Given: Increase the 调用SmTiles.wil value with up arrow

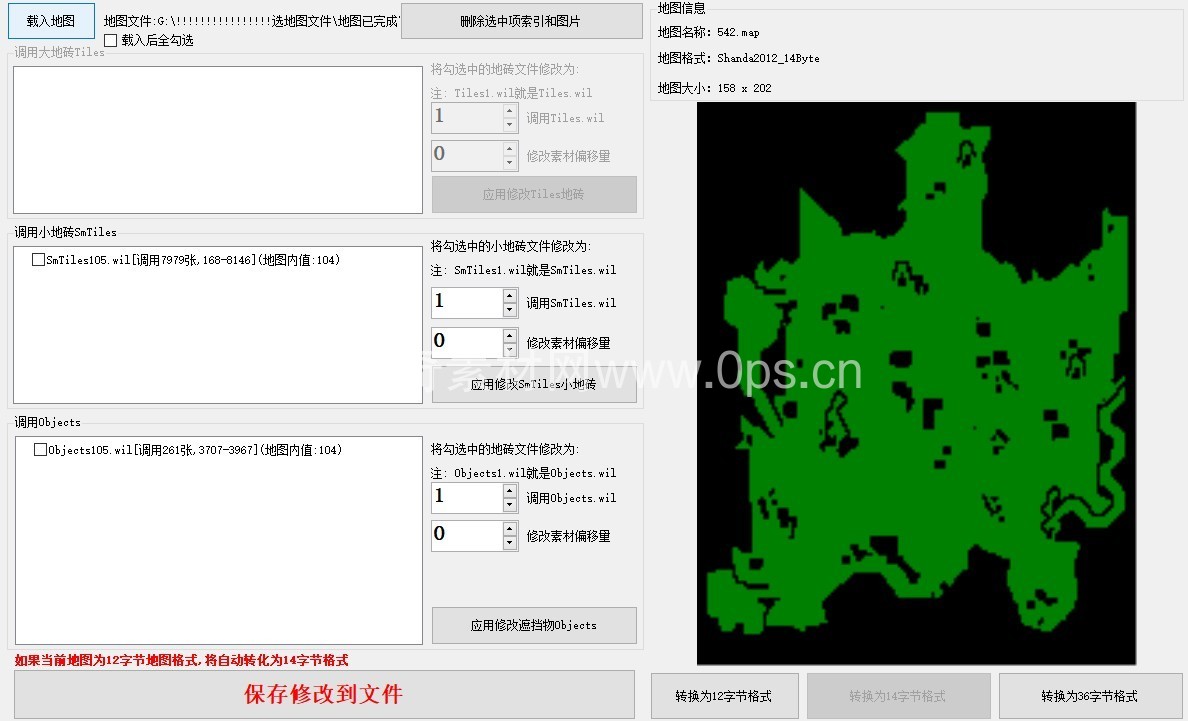Looking at the screenshot, I should [x=510, y=296].
